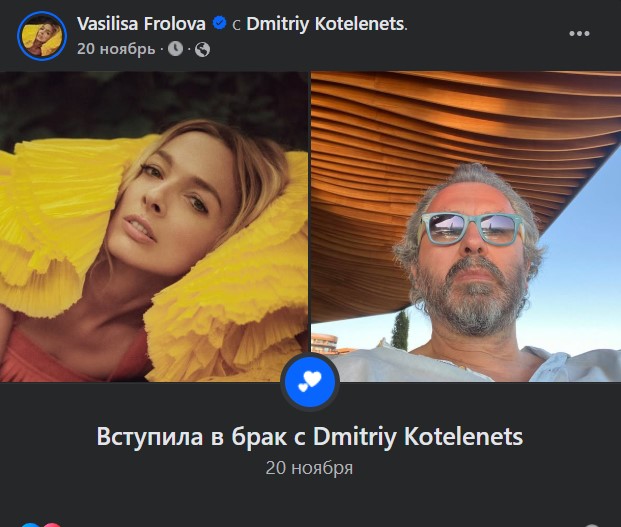
Task: Click the globe public audience icon
Action: [x=202, y=49]
